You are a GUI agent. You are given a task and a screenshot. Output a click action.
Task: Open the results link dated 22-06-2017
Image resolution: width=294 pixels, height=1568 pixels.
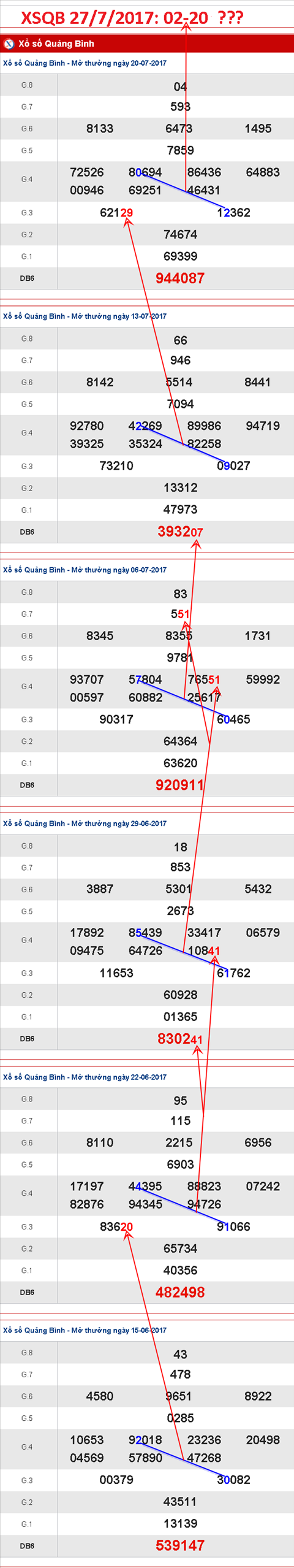85,1077
